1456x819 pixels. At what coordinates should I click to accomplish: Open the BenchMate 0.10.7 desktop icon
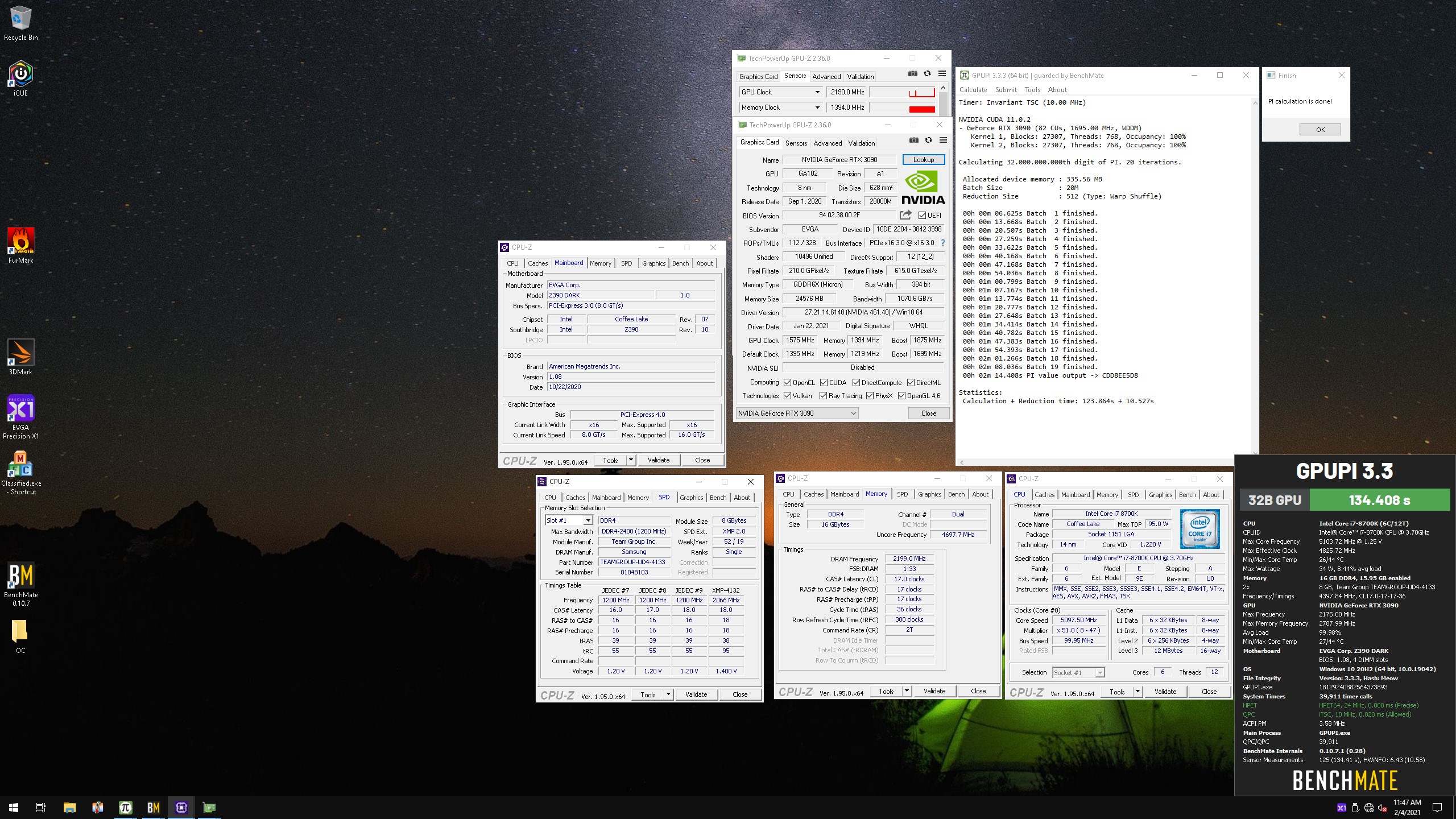coord(20,584)
